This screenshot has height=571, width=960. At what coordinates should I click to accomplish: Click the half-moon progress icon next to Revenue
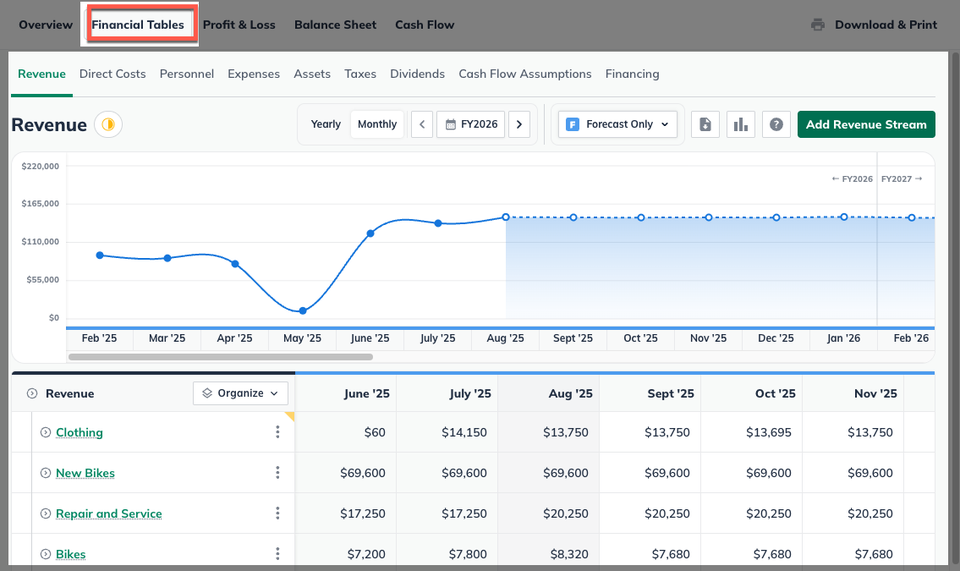pyautogui.click(x=108, y=125)
